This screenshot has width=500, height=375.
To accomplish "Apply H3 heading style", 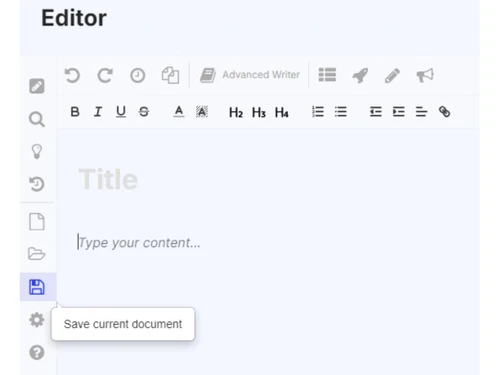I will click(259, 112).
